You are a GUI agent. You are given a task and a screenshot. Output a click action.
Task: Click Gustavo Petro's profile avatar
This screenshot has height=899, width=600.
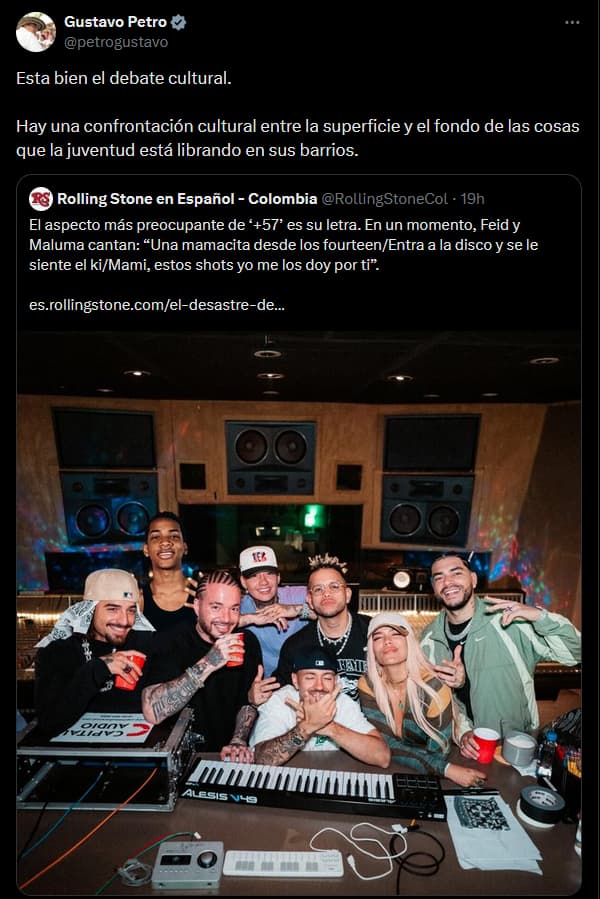(x=36, y=32)
